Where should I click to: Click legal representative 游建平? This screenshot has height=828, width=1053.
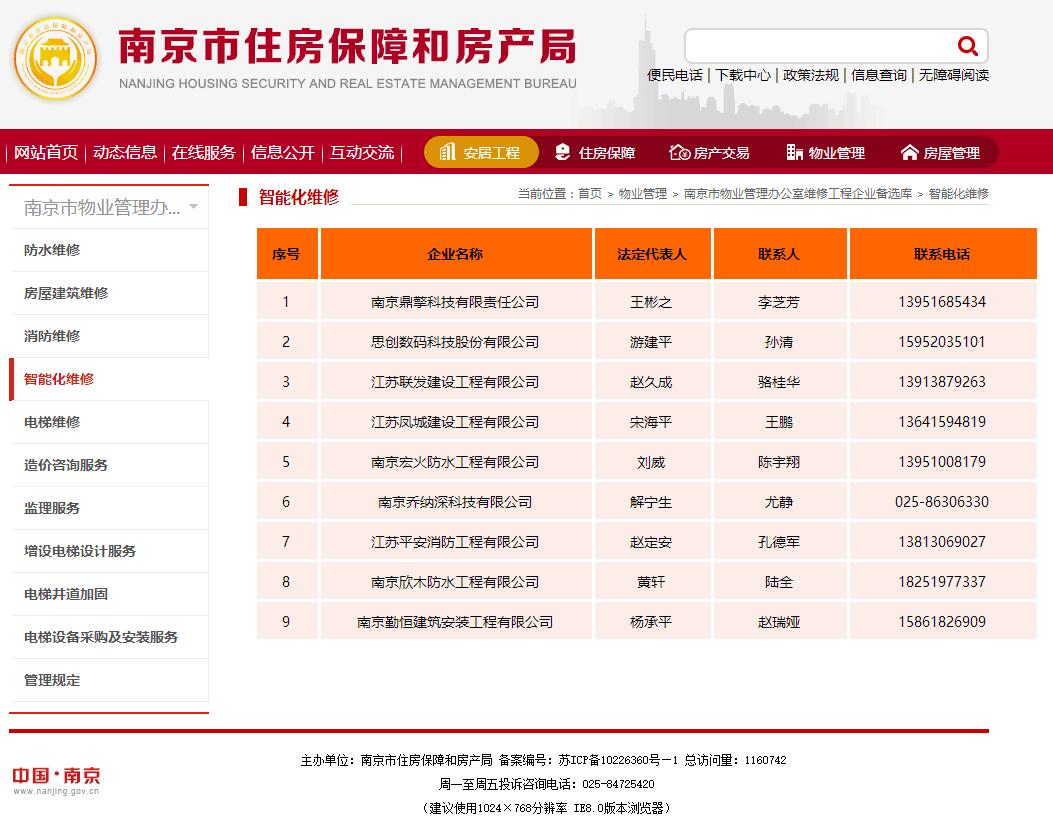coord(651,342)
